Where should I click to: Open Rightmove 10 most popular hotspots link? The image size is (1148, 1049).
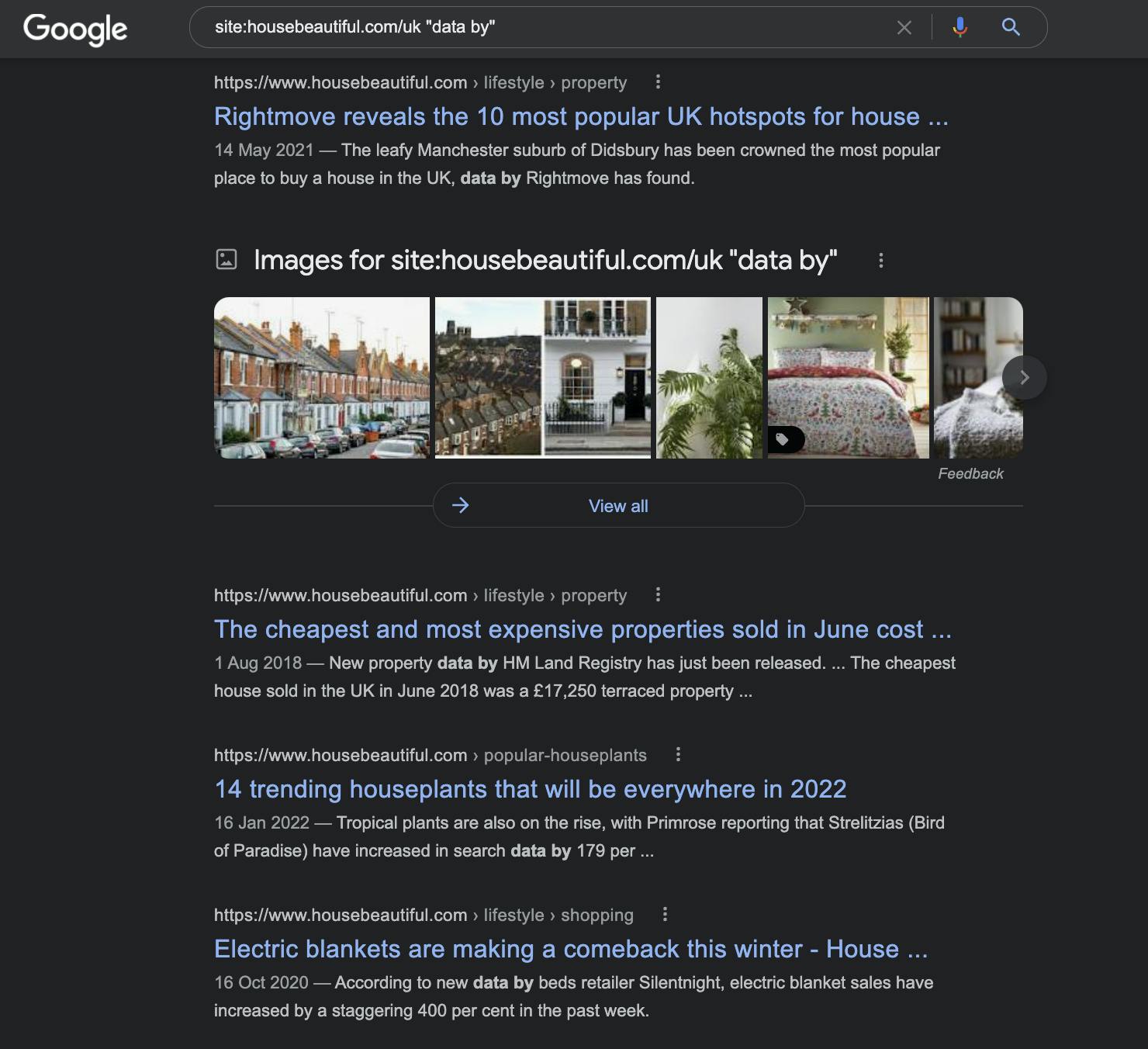(x=581, y=116)
